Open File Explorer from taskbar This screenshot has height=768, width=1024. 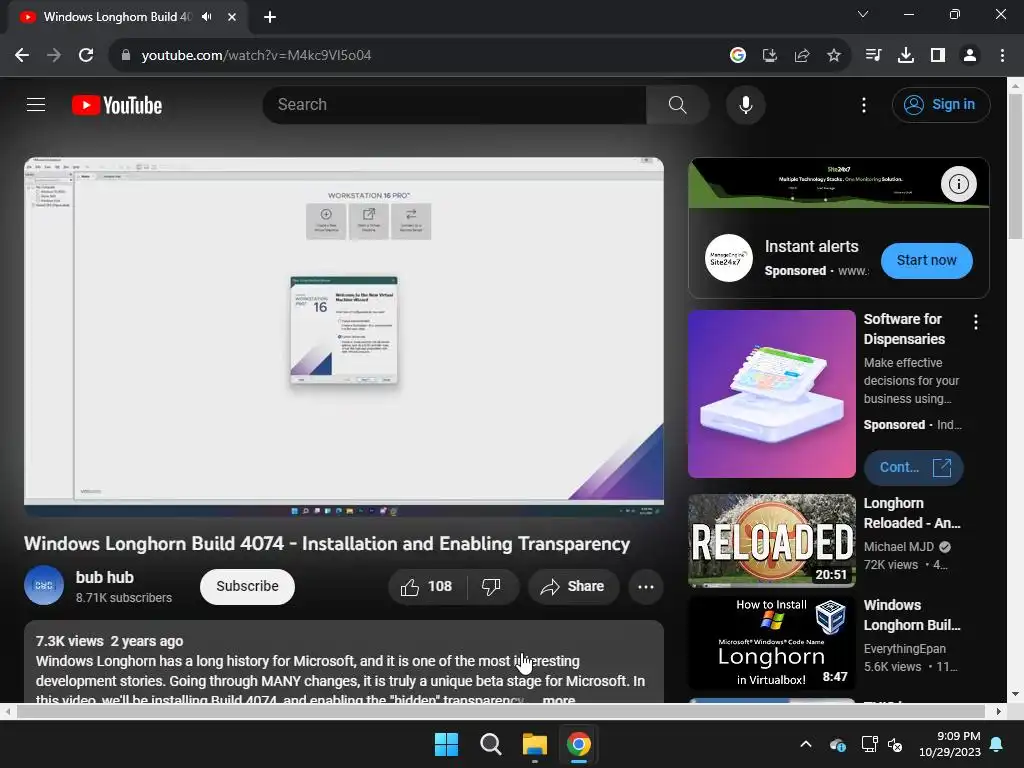534,744
